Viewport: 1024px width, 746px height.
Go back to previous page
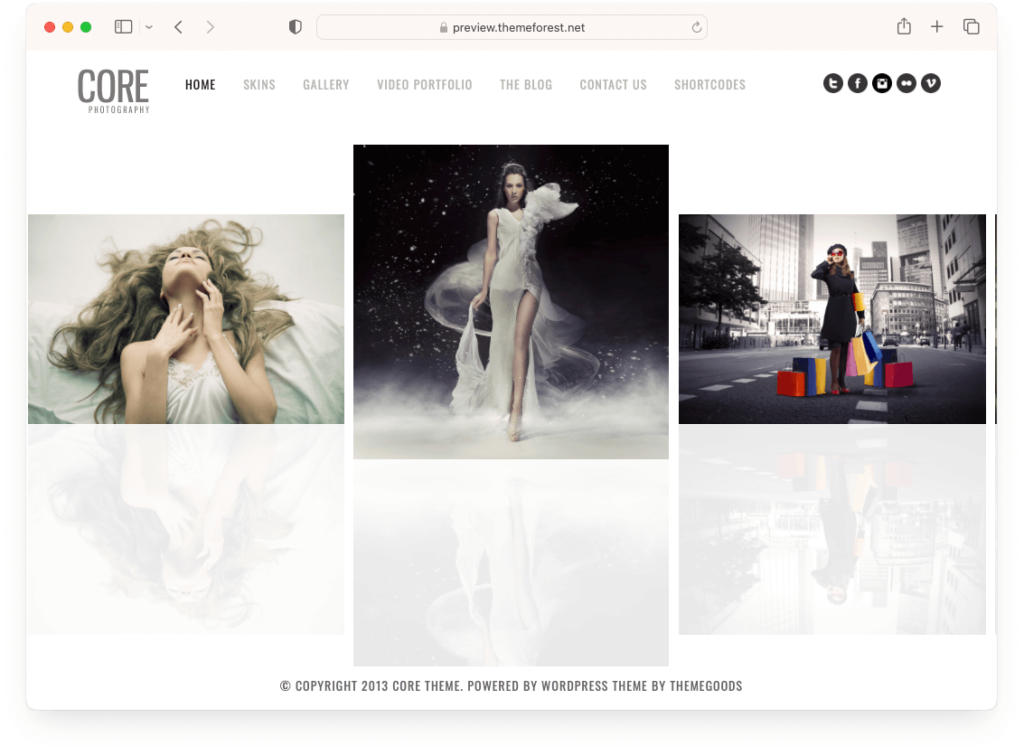tap(178, 27)
